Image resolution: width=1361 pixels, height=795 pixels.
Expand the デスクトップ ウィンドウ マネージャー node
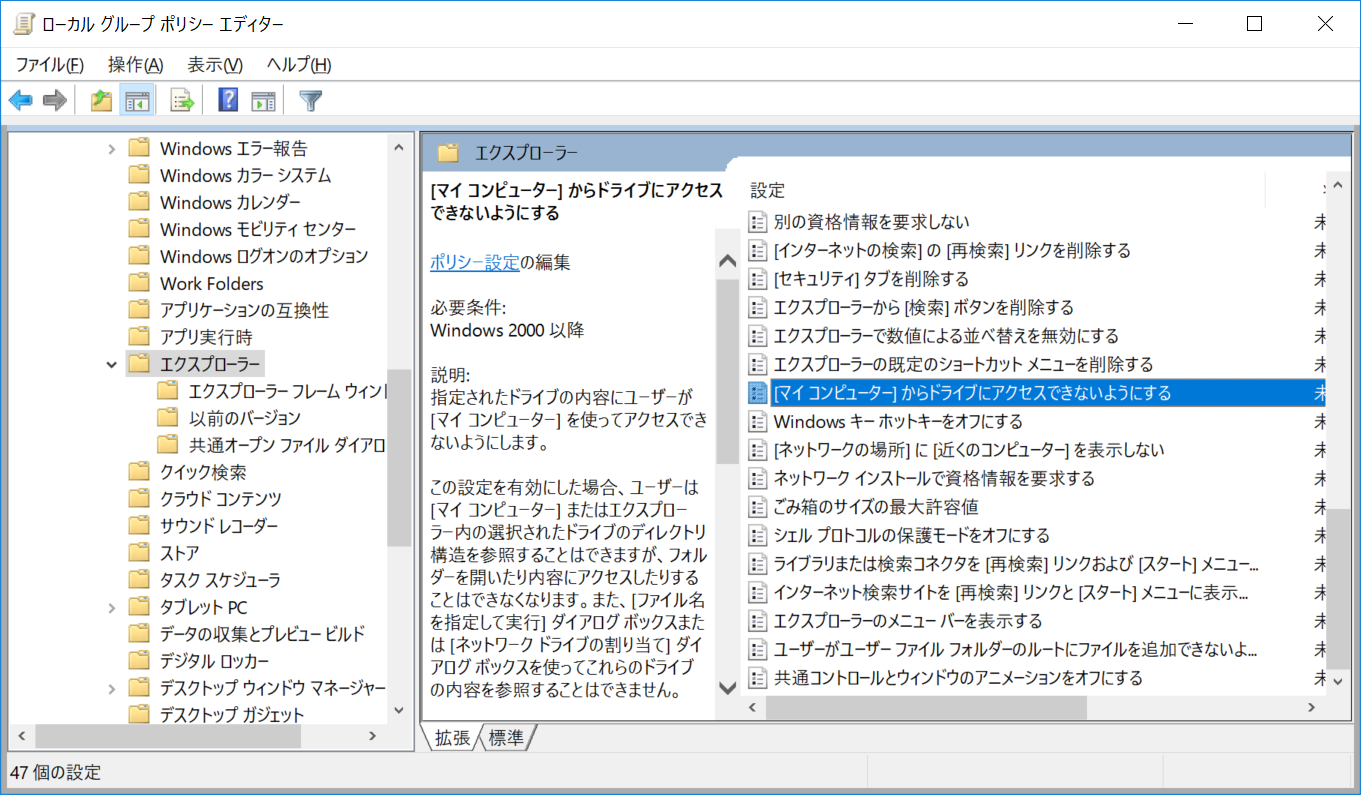point(111,688)
